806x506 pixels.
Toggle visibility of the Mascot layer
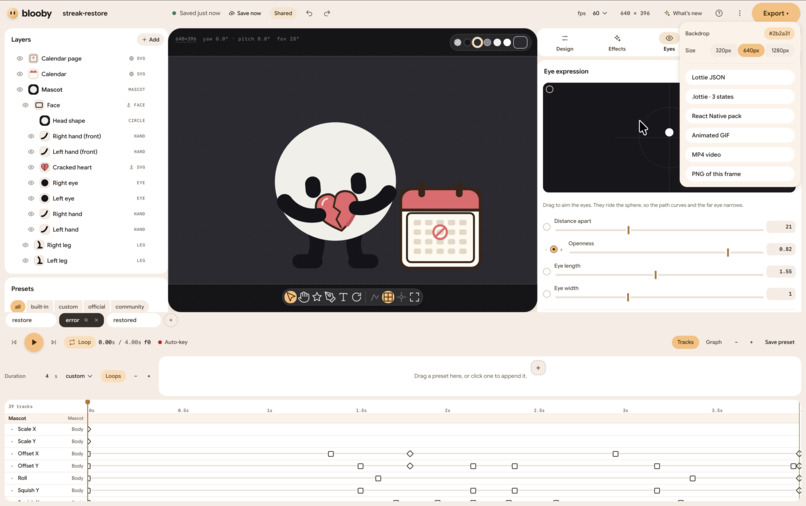(20, 89)
